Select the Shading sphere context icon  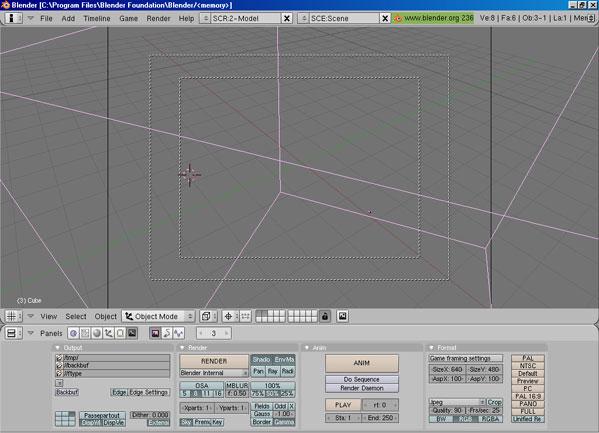(x=97, y=333)
